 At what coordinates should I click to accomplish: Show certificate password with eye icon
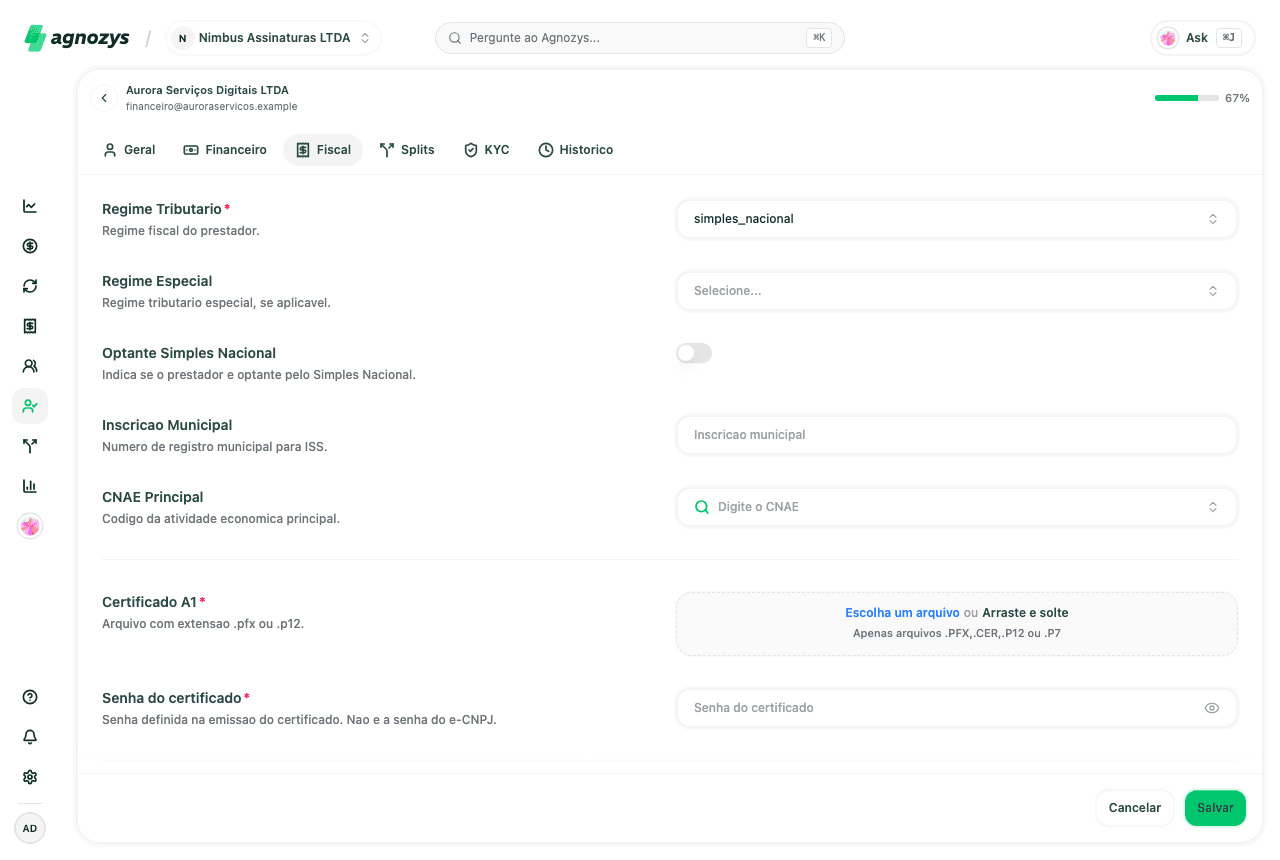[1212, 708]
